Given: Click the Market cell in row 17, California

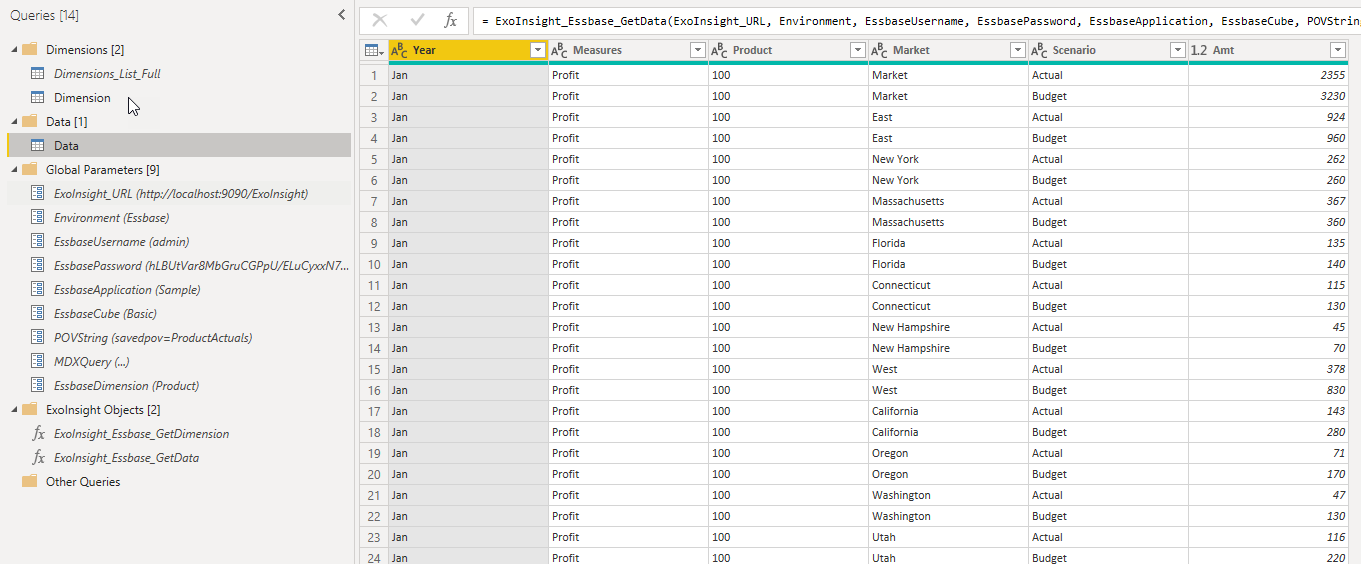Looking at the screenshot, I should click(948, 411).
